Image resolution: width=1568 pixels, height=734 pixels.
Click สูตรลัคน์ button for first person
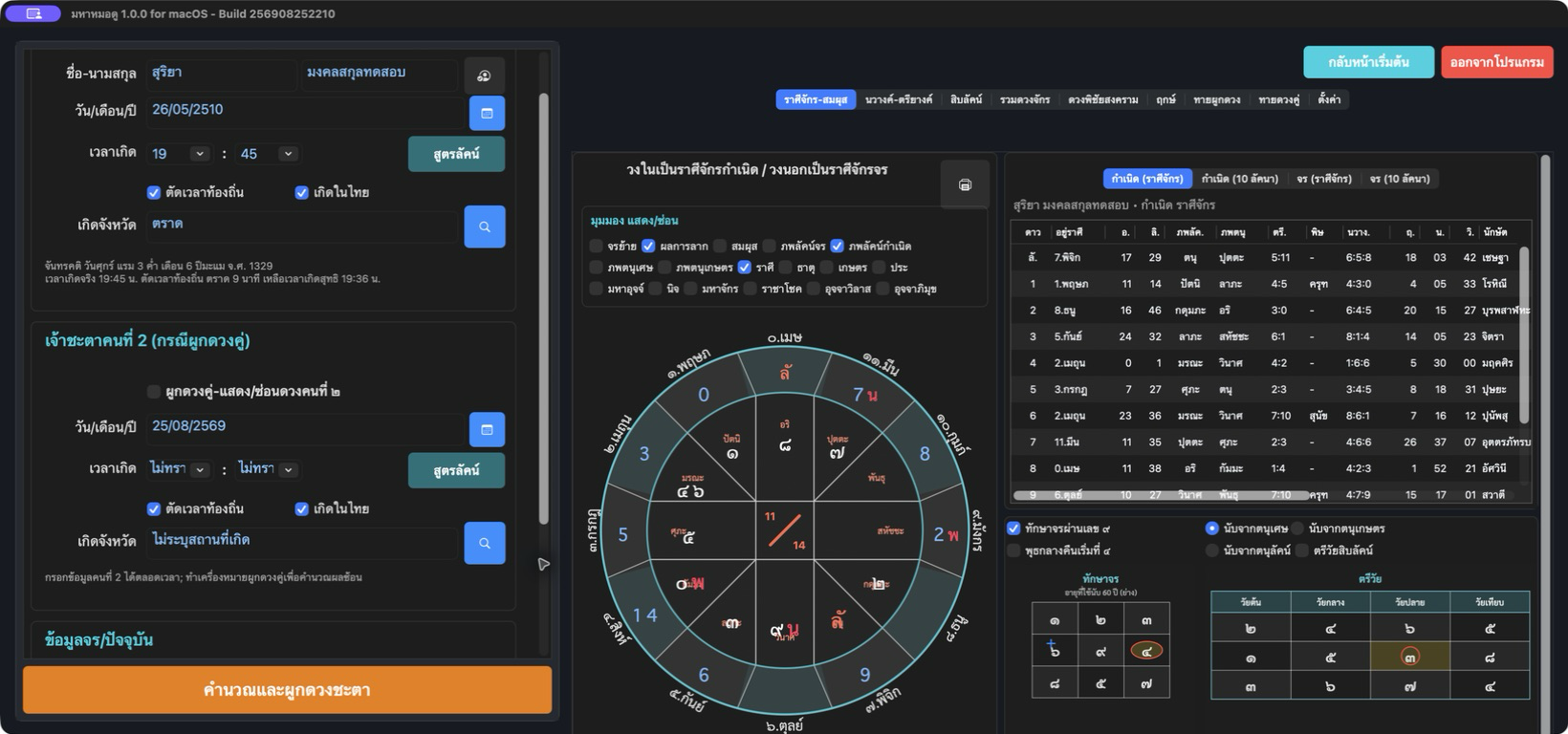(456, 154)
